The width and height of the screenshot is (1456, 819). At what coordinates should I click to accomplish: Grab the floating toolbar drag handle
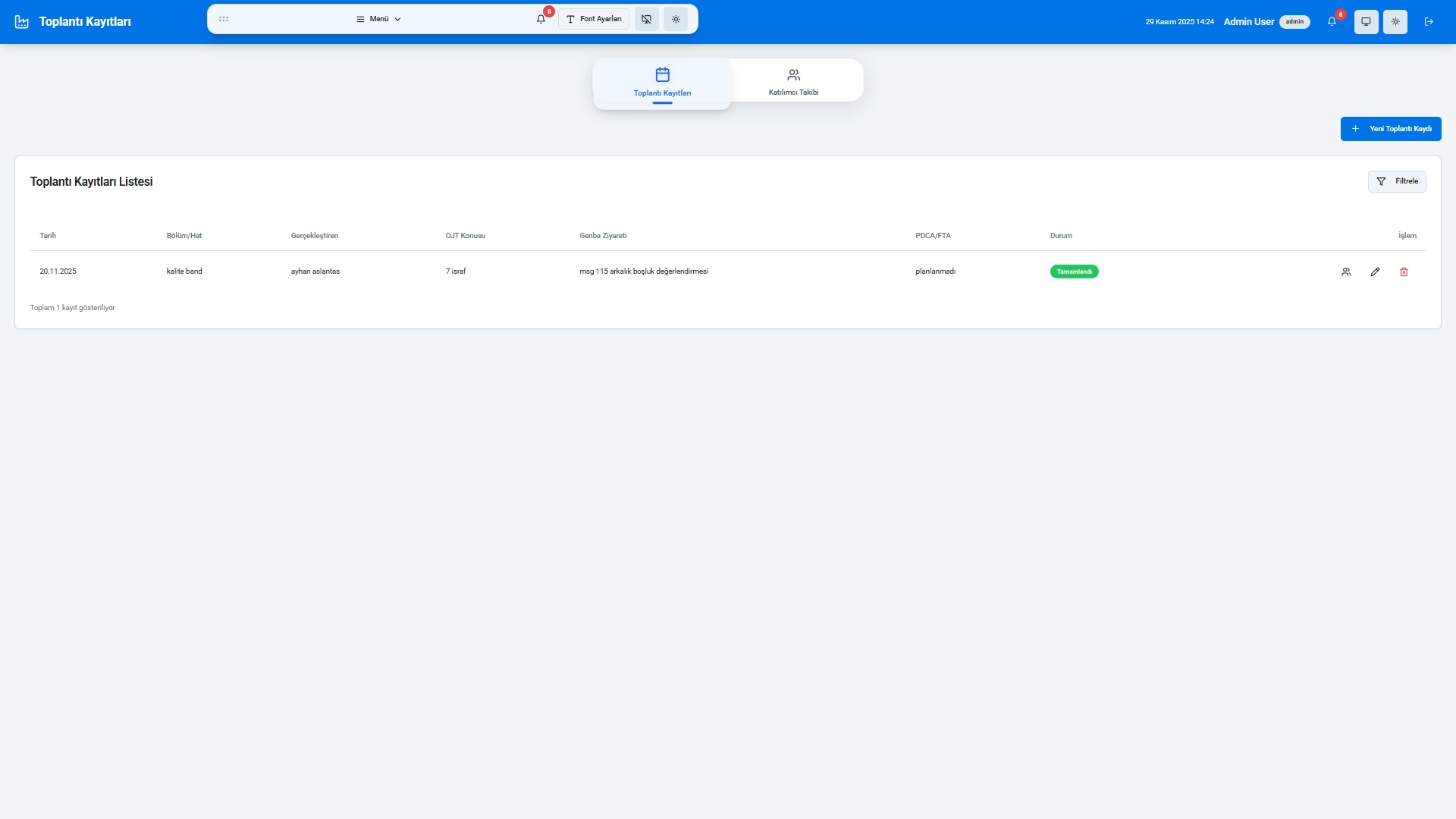click(x=224, y=19)
